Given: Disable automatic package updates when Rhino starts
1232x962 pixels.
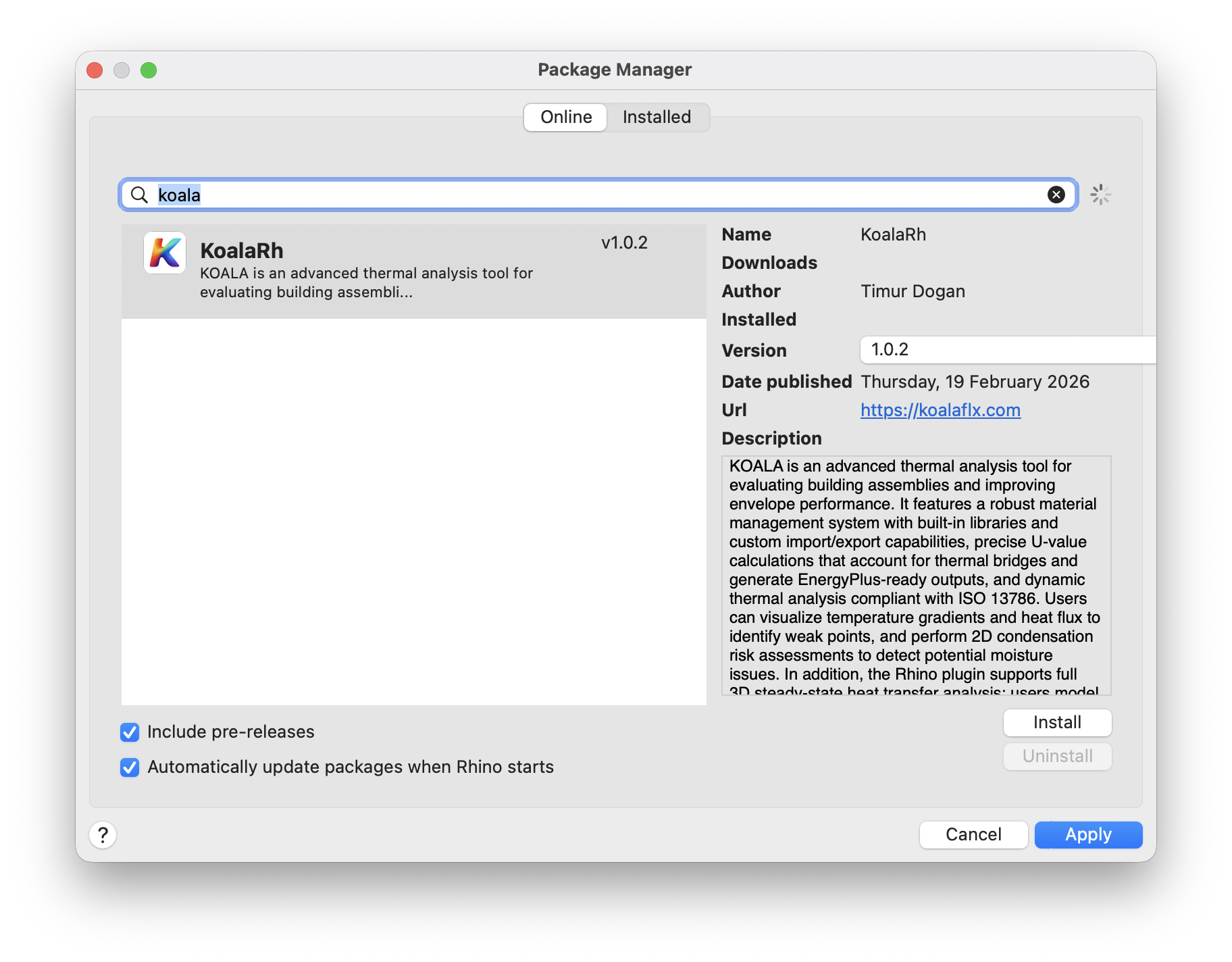Looking at the screenshot, I should point(129,767).
